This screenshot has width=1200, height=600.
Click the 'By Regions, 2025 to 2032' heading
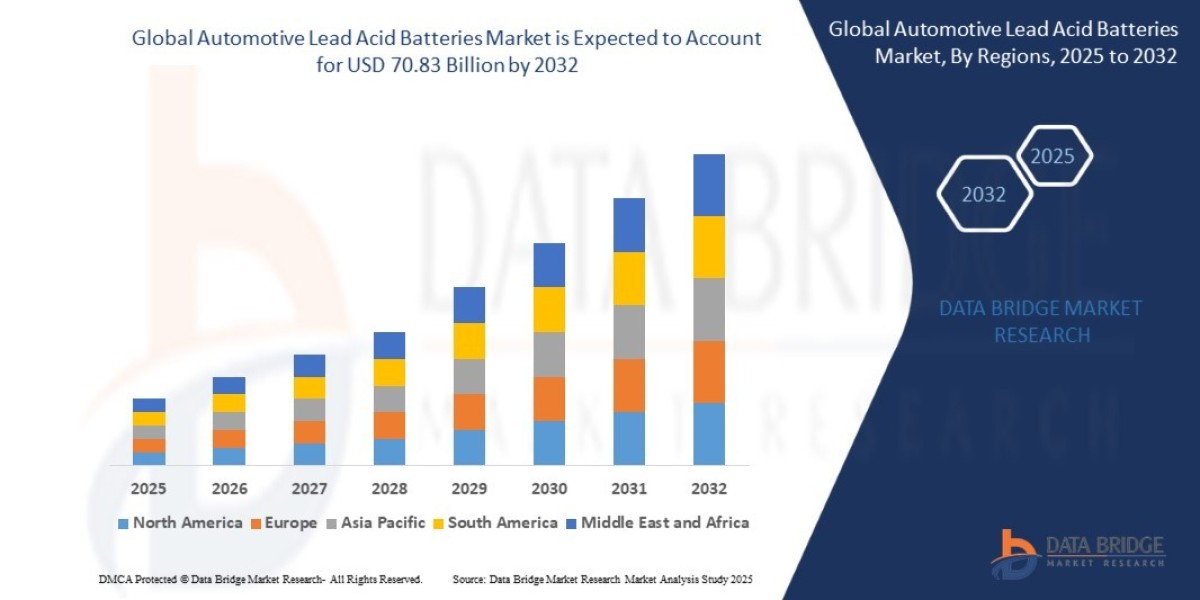1003,43
